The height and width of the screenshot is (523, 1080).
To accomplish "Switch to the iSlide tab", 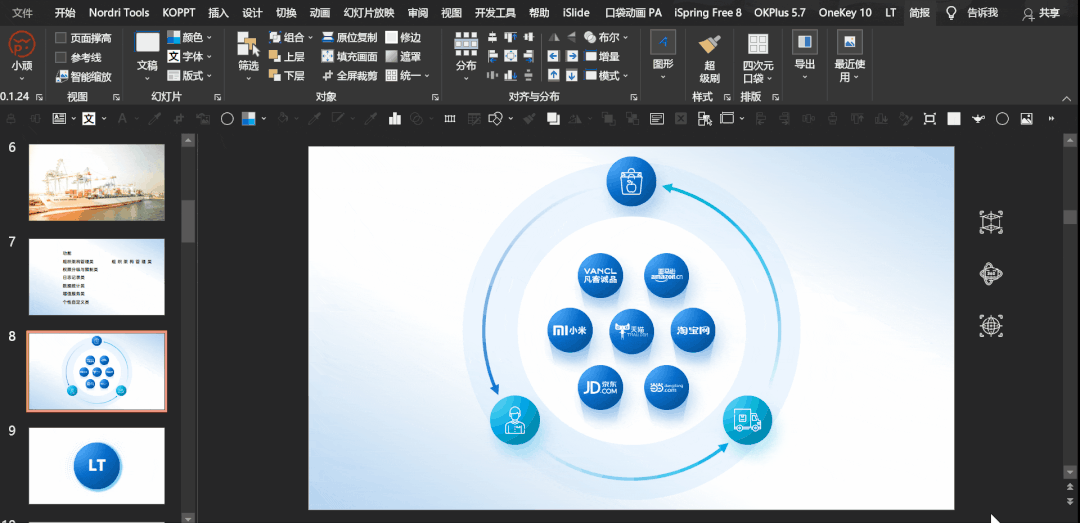I will [576, 12].
